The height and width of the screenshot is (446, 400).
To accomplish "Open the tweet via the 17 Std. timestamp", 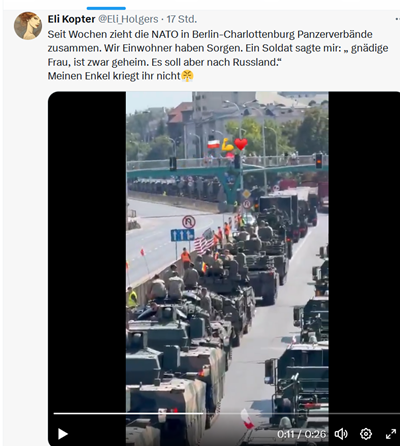I will pos(182,19).
